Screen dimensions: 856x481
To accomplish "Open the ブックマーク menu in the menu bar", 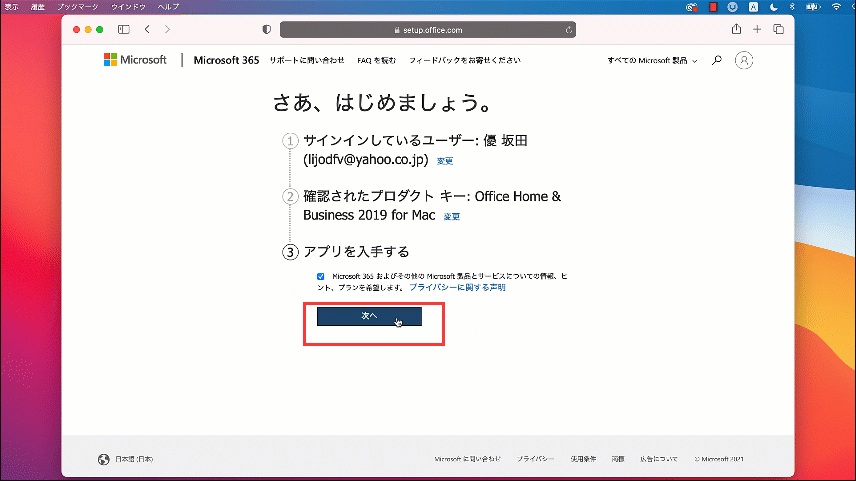I will coord(78,6).
